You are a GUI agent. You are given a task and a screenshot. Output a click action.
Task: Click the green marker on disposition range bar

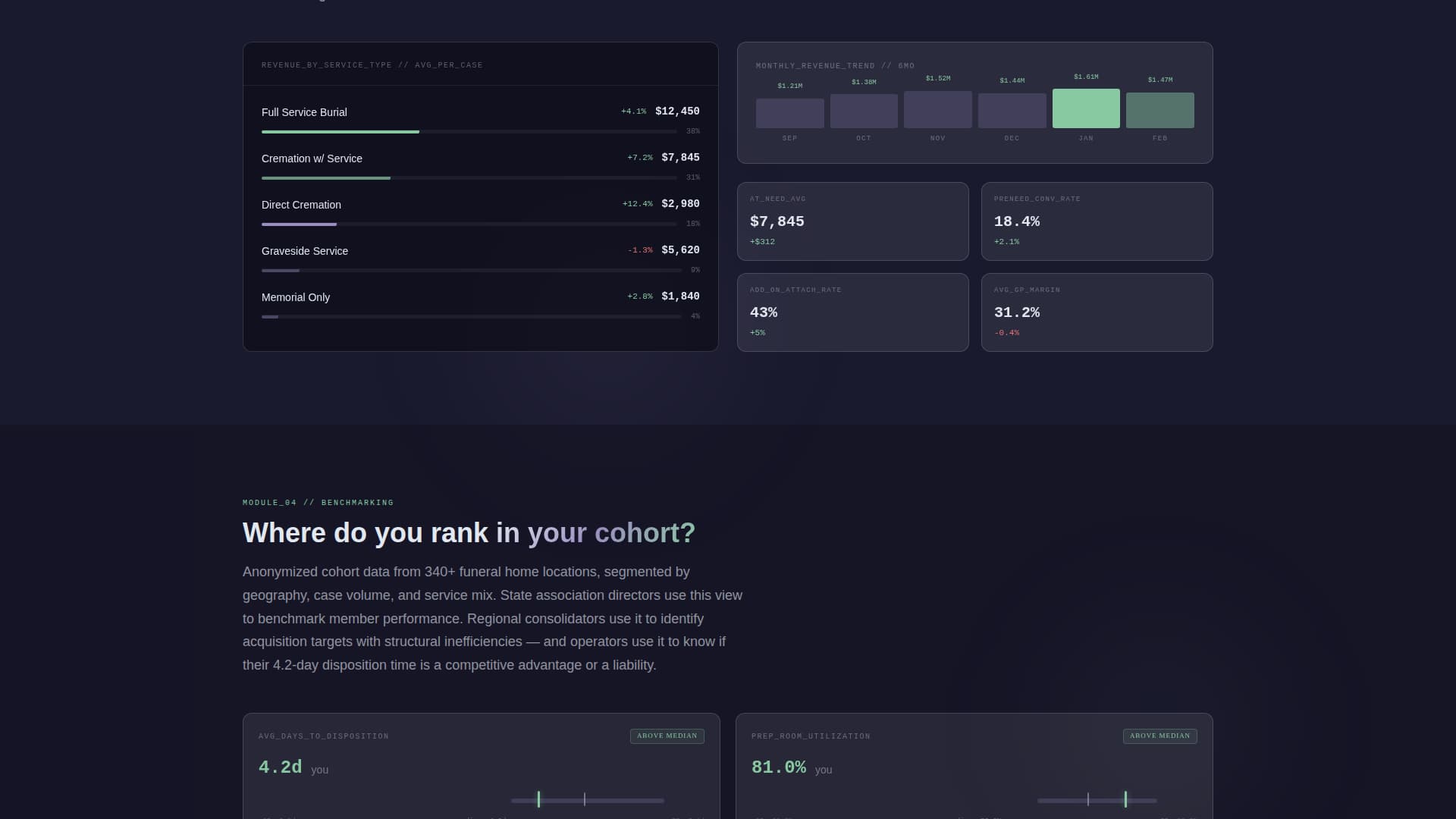pyautogui.click(x=538, y=799)
